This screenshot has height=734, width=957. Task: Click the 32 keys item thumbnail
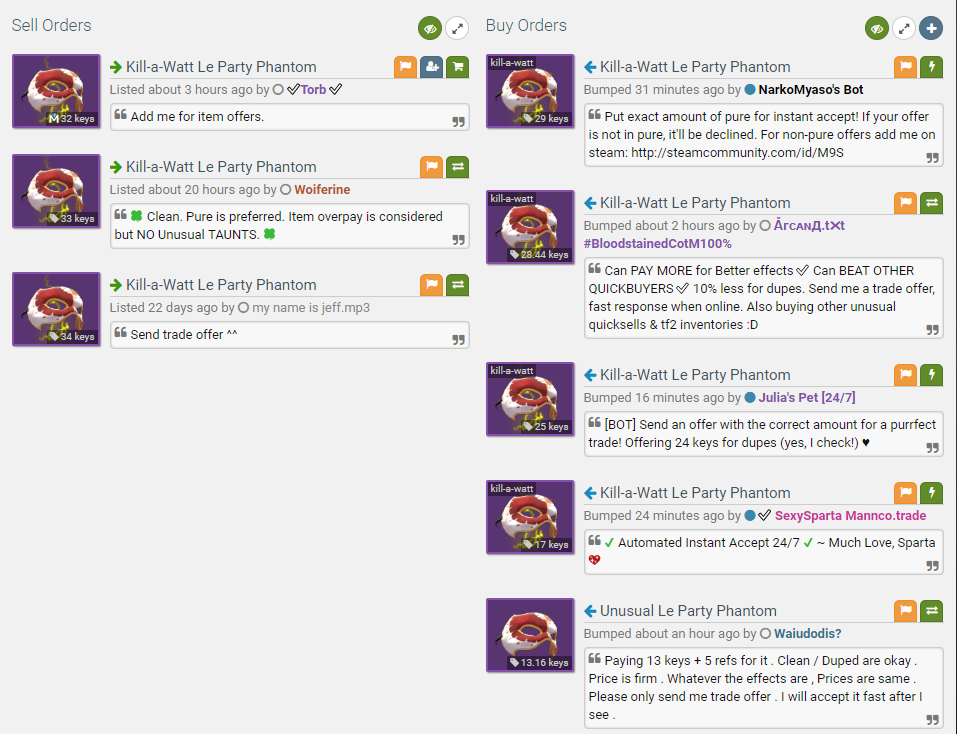pyautogui.click(x=56, y=91)
